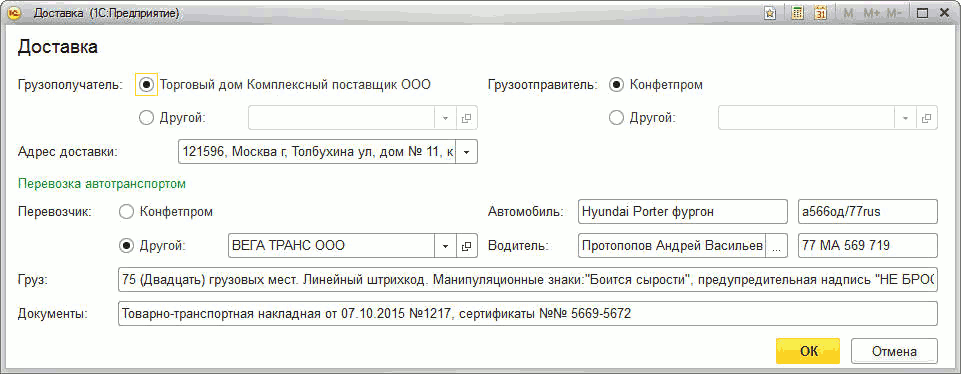Click the M+ memory add button

point(872,13)
